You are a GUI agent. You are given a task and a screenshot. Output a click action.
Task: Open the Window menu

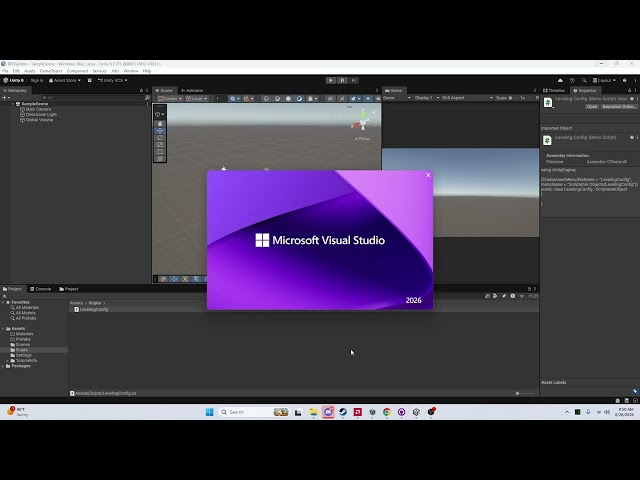pyautogui.click(x=131, y=71)
